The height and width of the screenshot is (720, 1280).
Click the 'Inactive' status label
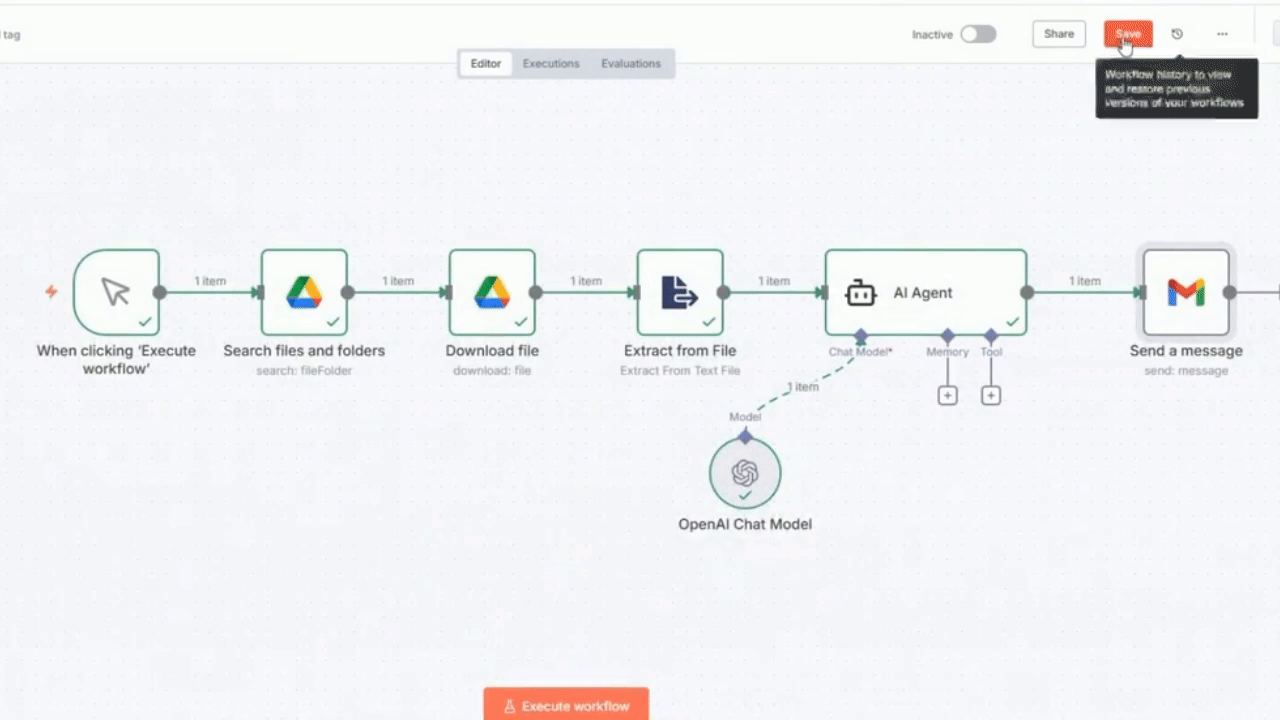(x=932, y=35)
